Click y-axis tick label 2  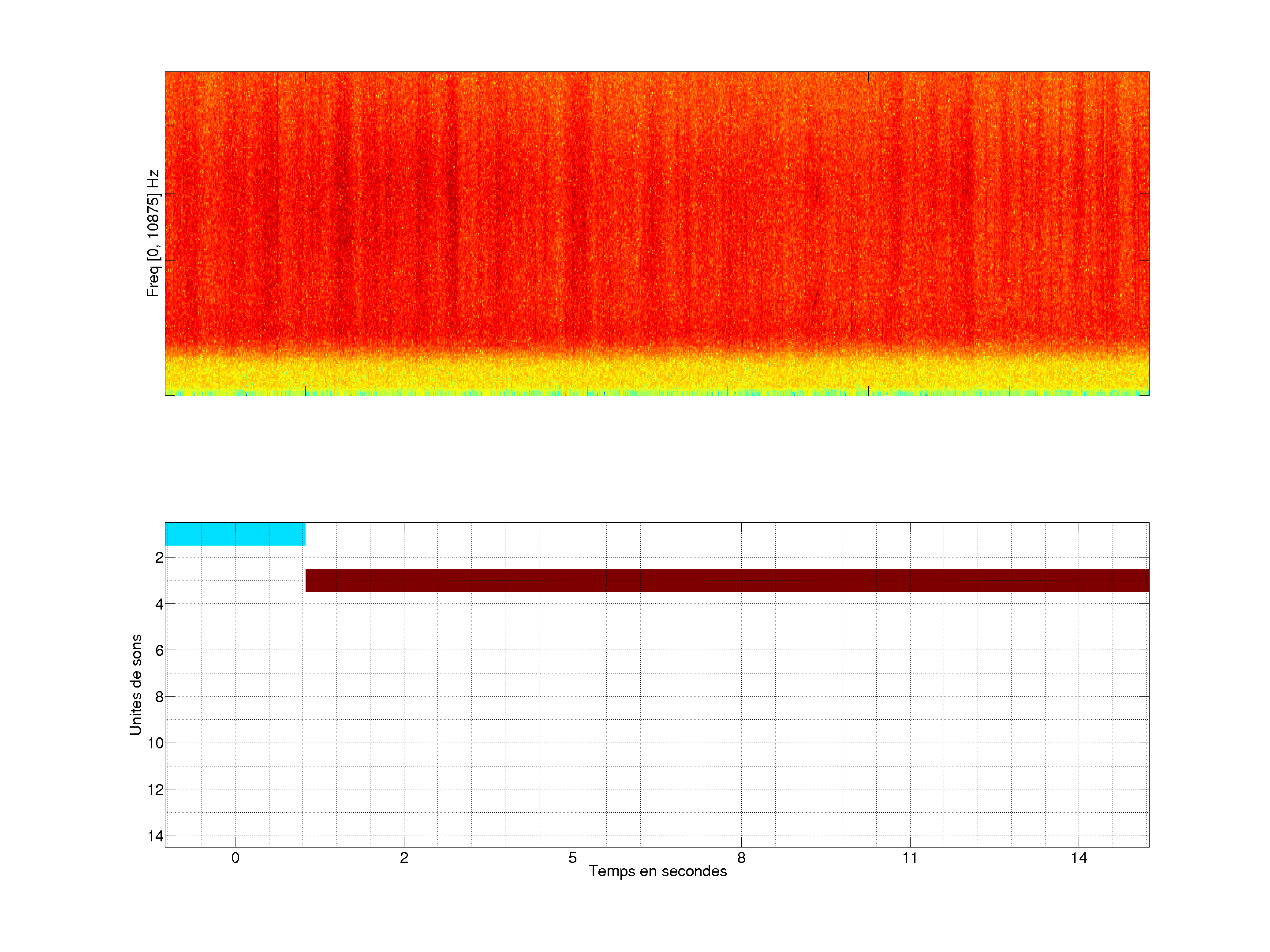tap(159, 558)
